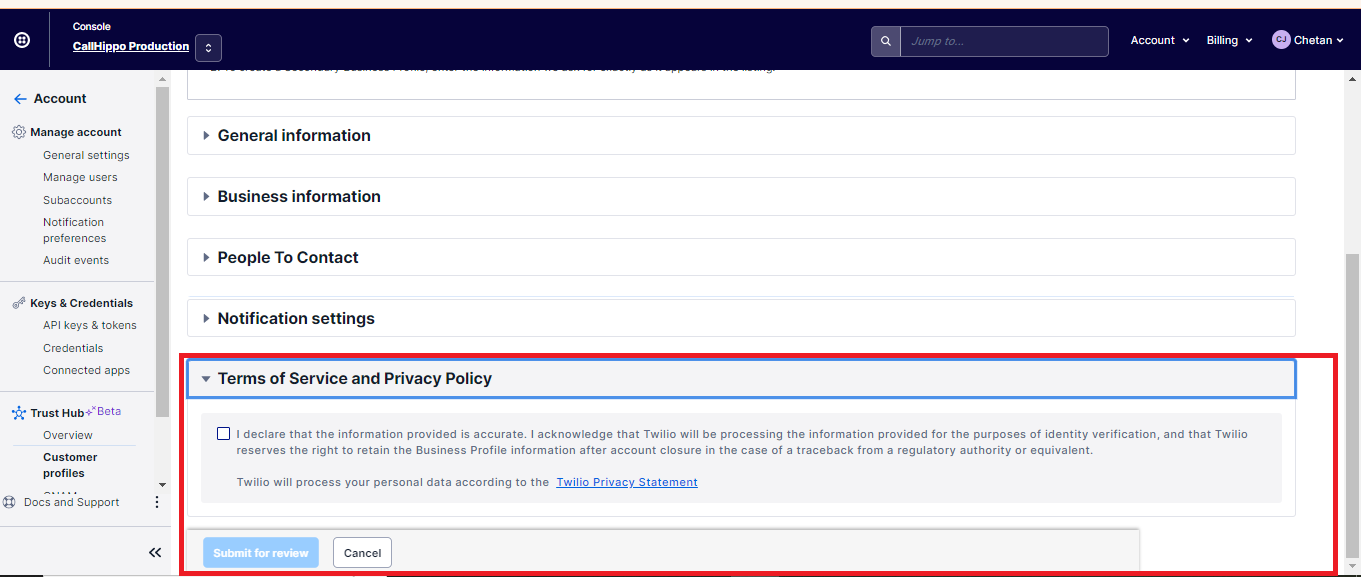Click the page vertical scrollbar
This screenshot has height=577, width=1361.
click(x=1352, y=405)
